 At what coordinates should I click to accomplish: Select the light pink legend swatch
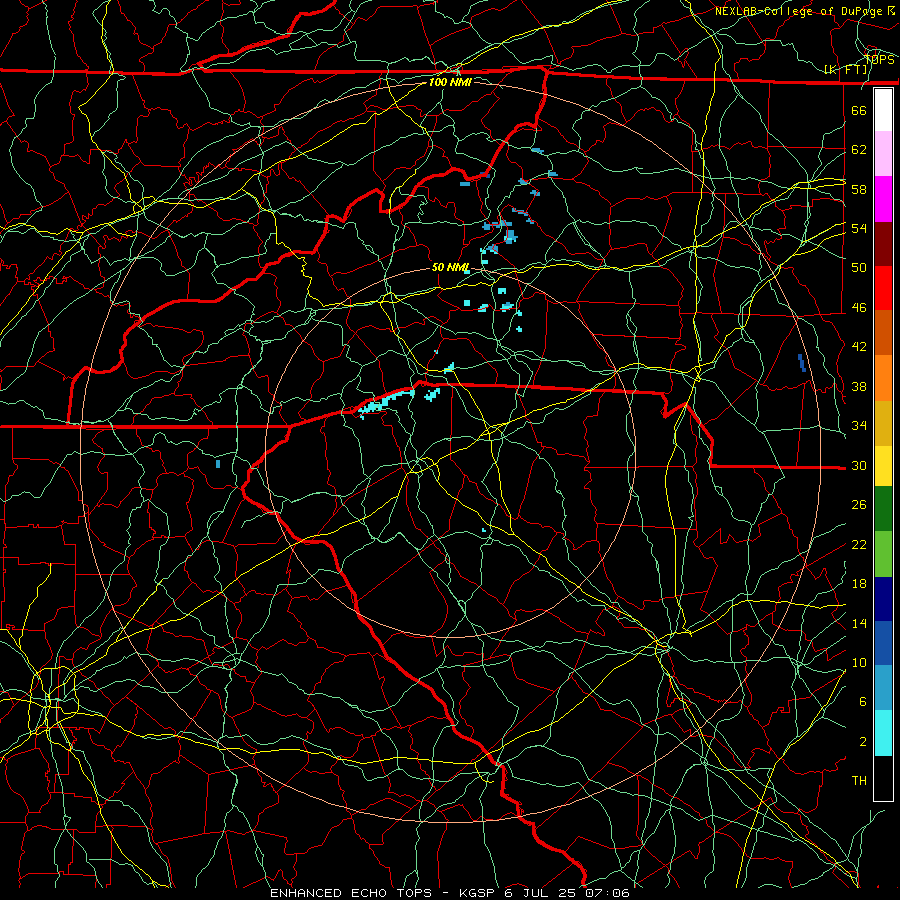pos(883,154)
